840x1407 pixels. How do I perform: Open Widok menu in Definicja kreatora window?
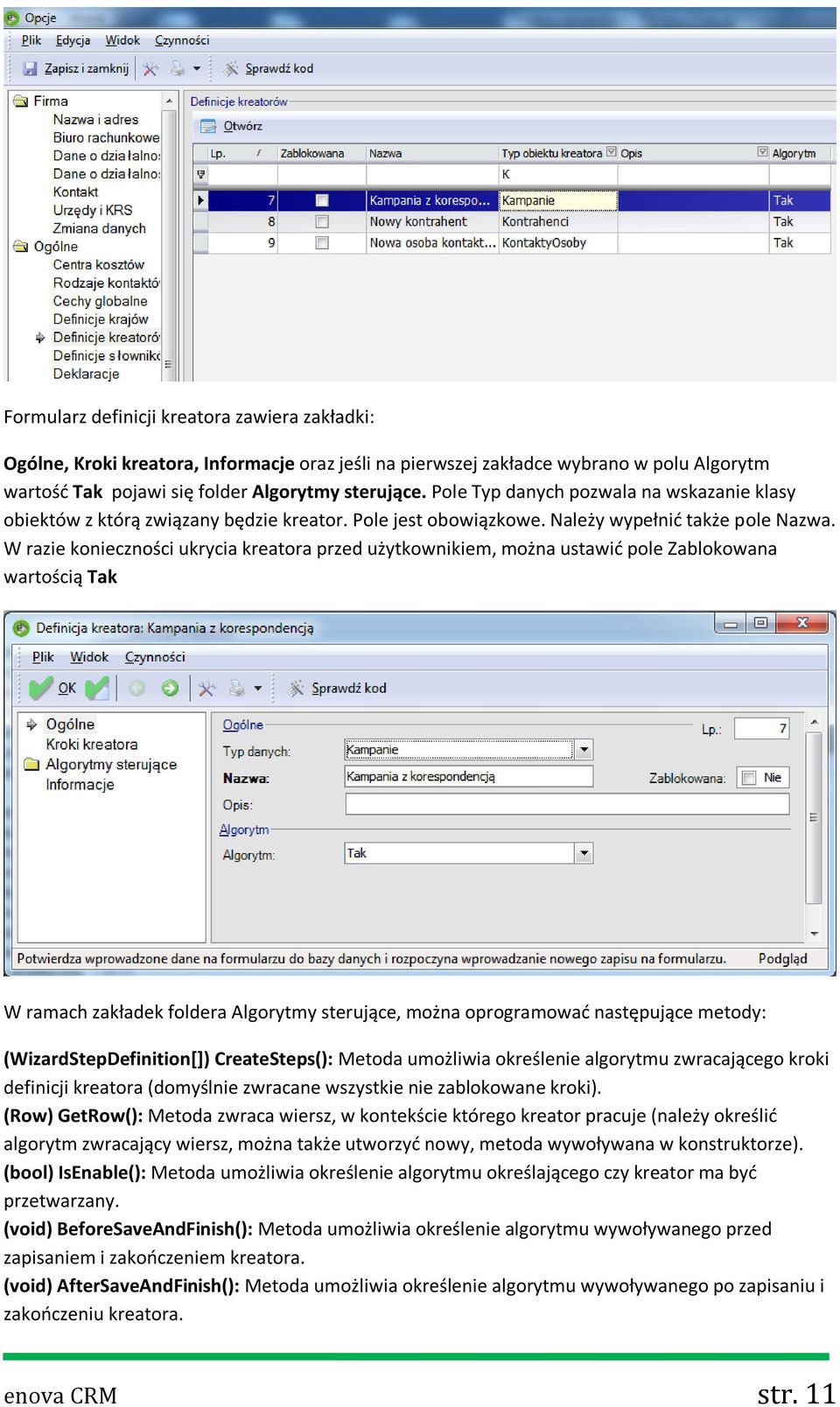(x=89, y=657)
